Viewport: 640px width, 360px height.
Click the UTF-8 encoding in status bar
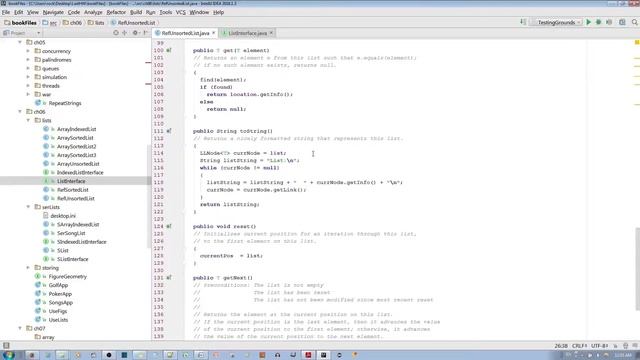(600, 346)
